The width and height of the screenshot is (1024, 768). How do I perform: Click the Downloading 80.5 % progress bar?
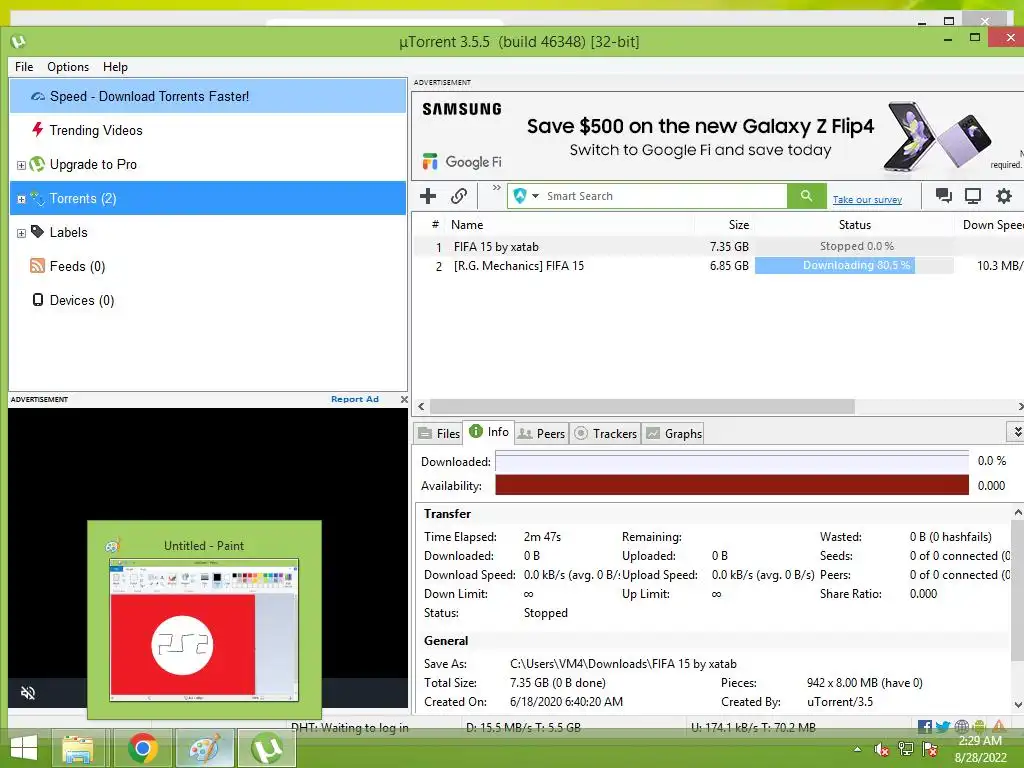854,265
